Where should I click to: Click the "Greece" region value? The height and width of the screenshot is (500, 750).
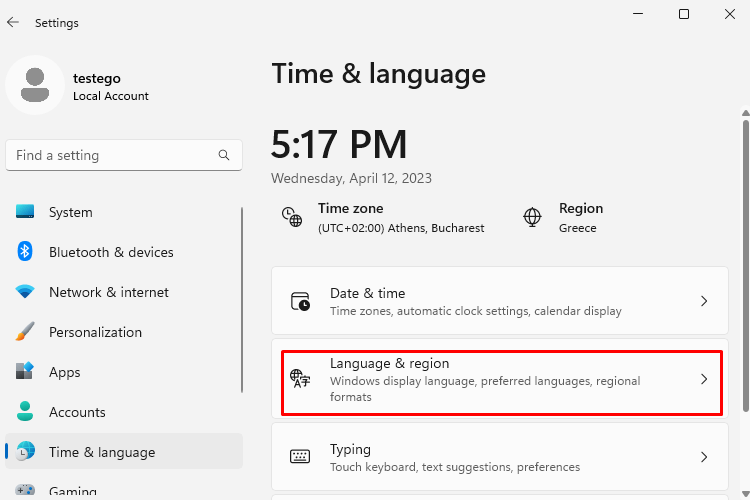pyautogui.click(x=577, y=228)
